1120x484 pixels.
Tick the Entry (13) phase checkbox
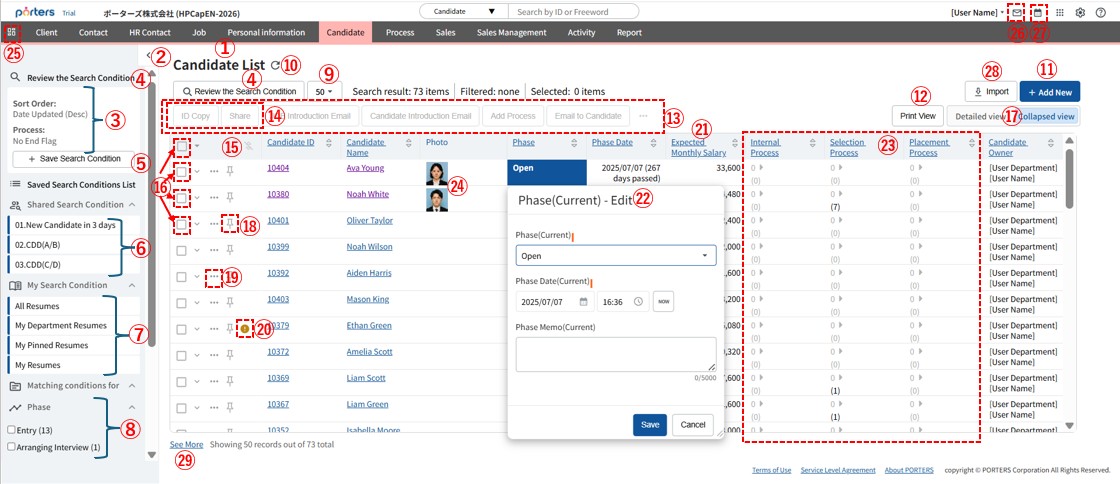(11, 430)
